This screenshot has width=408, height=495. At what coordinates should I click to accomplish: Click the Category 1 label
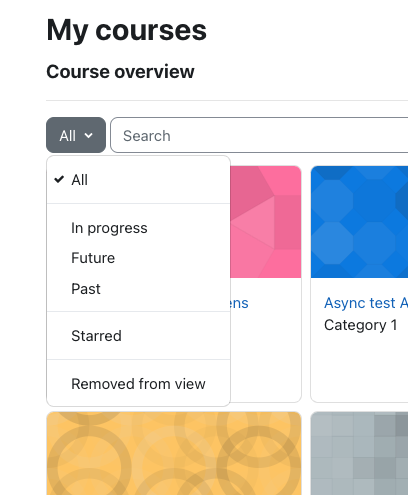point(361,325)
